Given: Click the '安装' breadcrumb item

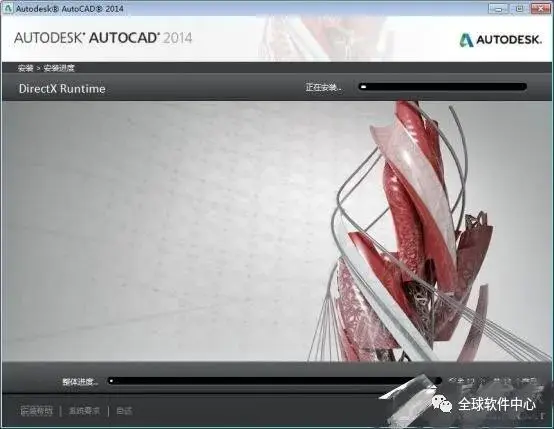Looking at the screenshot, I should point(25,68).
